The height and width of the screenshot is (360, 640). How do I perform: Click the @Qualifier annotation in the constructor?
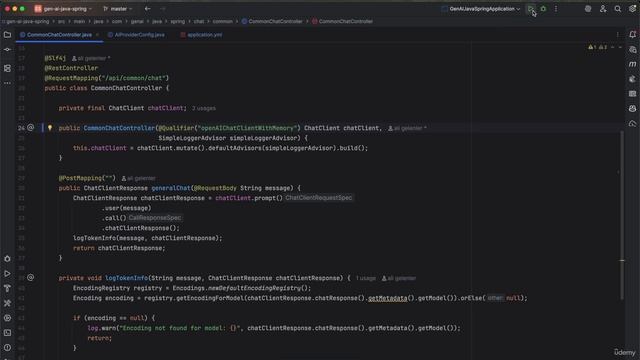(176, 128)
